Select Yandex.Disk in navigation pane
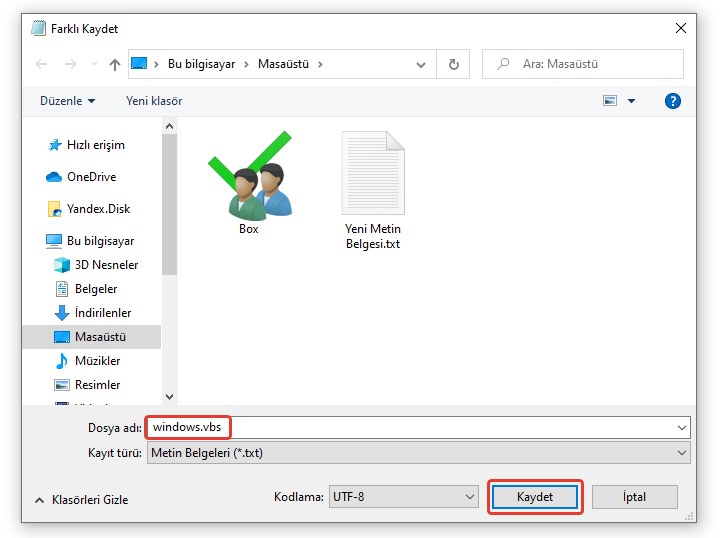This screenshot has height=538, width=728. (x=98, y=209)
